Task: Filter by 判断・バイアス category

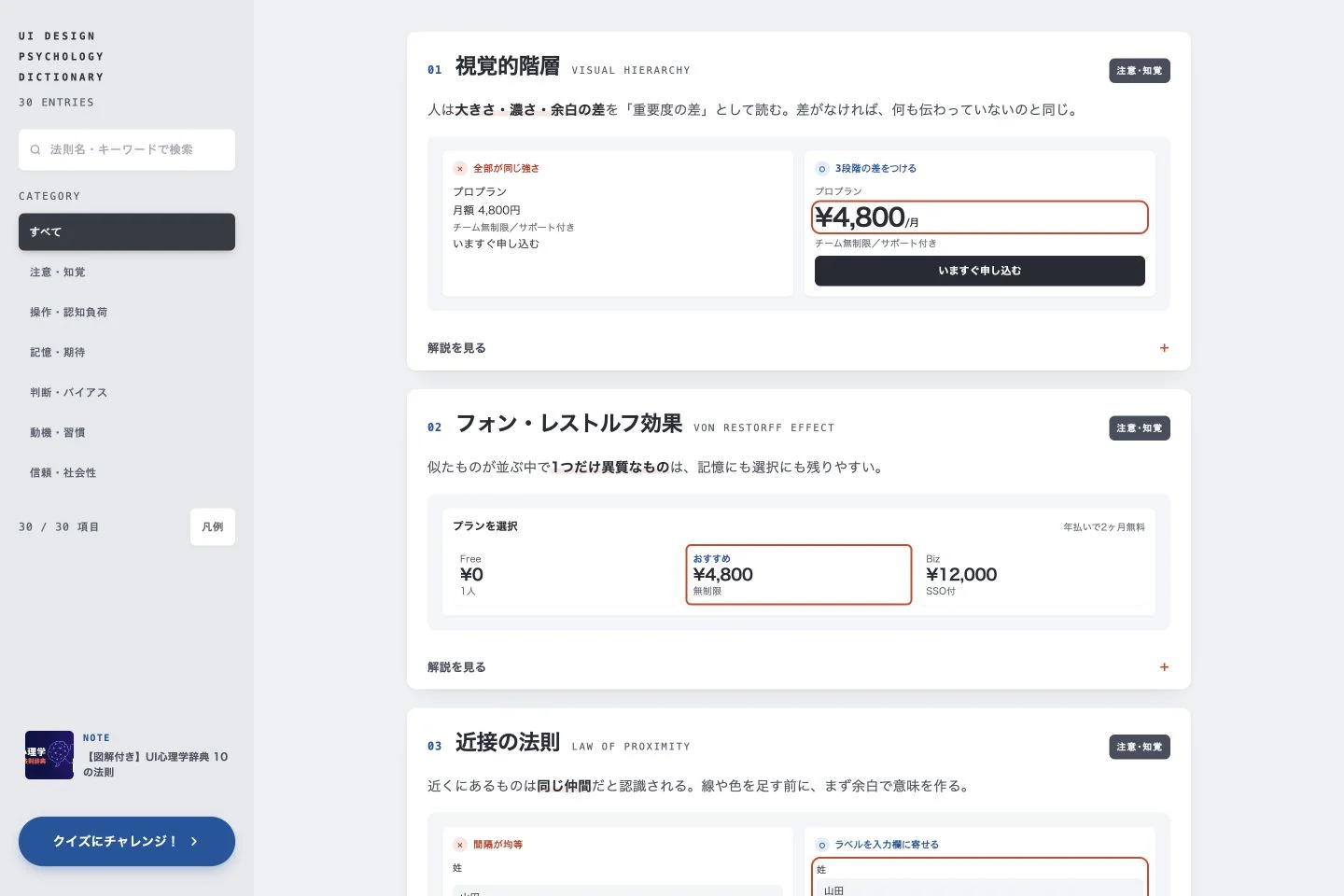Action: (127, 392)
